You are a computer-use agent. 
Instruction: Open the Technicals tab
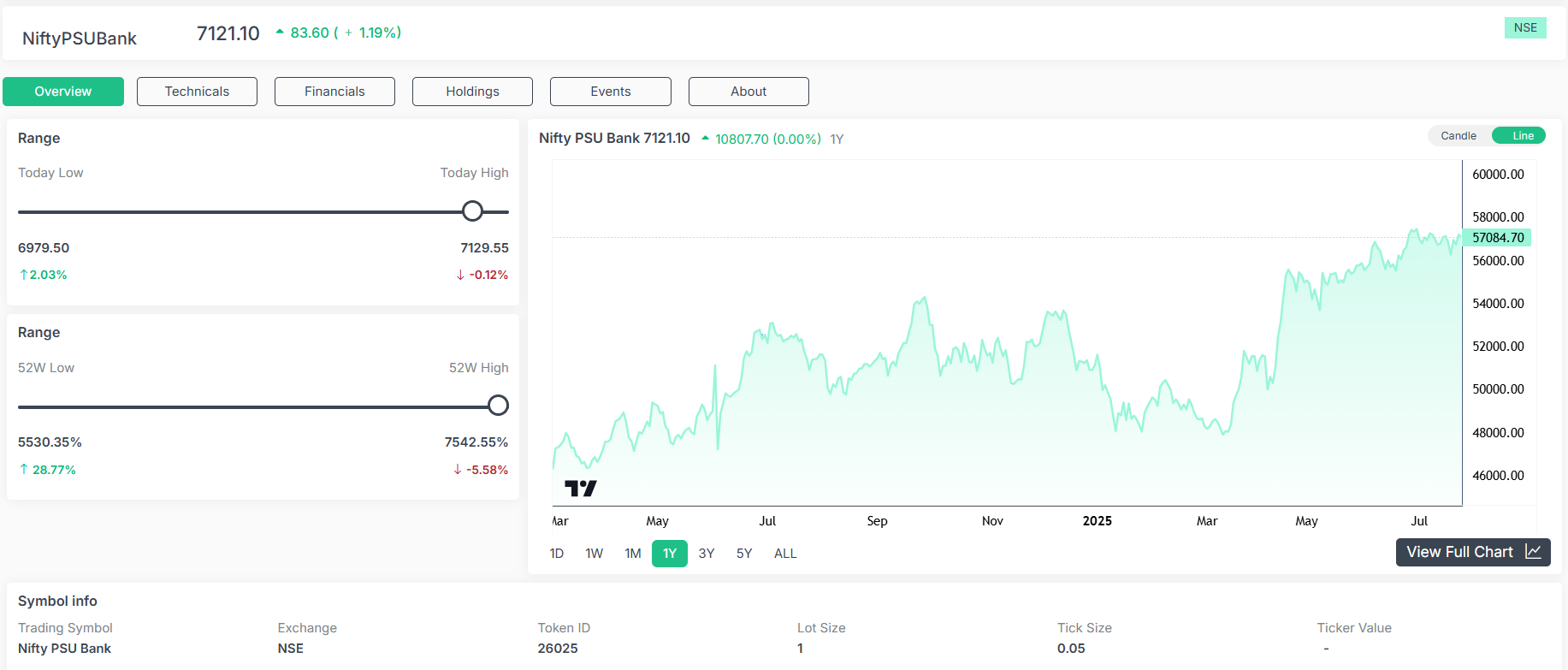click(x=197, y=92)
